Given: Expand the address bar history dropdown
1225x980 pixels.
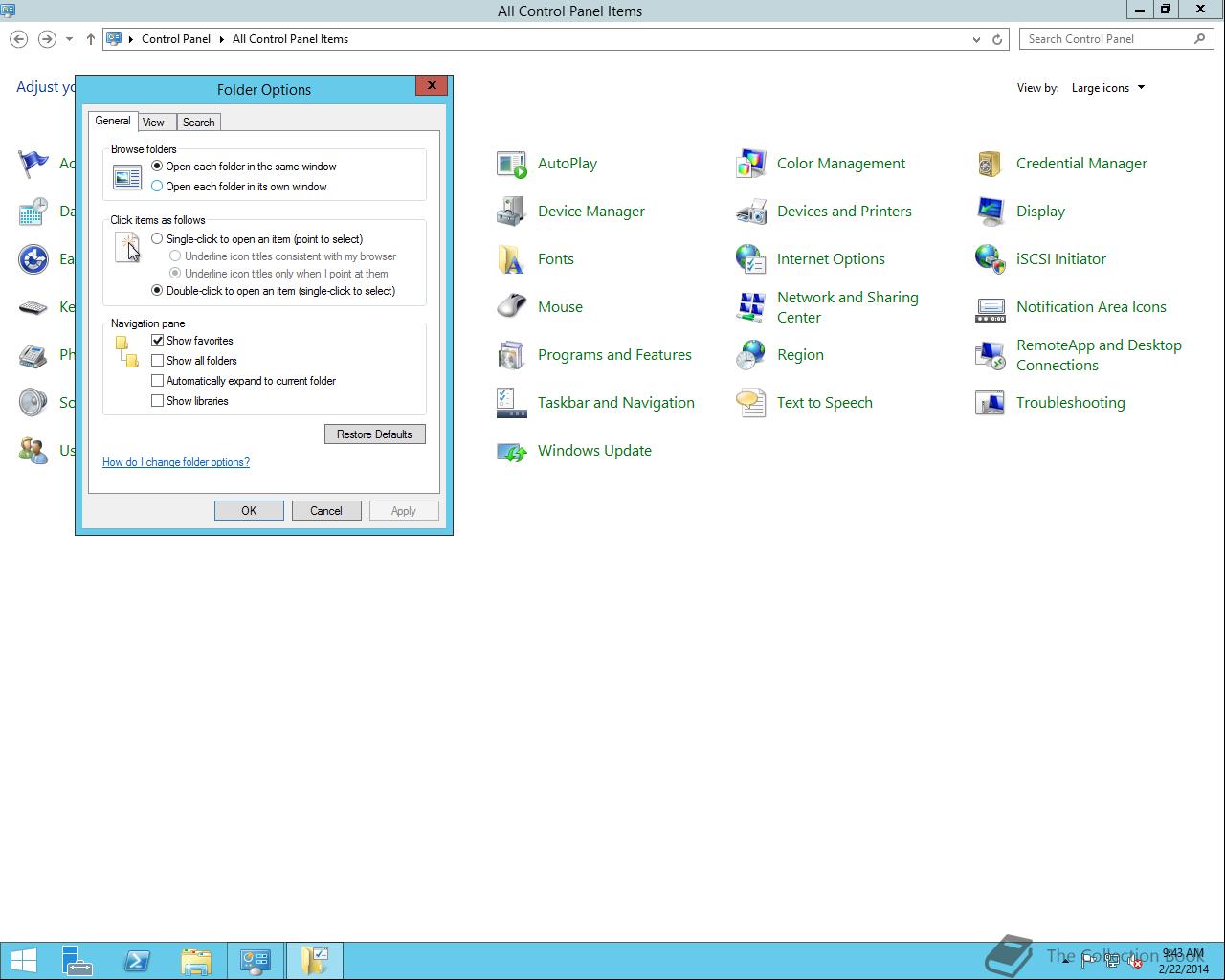Looking at the screenshot, I should pyautogui.click(x=976, y=39).
